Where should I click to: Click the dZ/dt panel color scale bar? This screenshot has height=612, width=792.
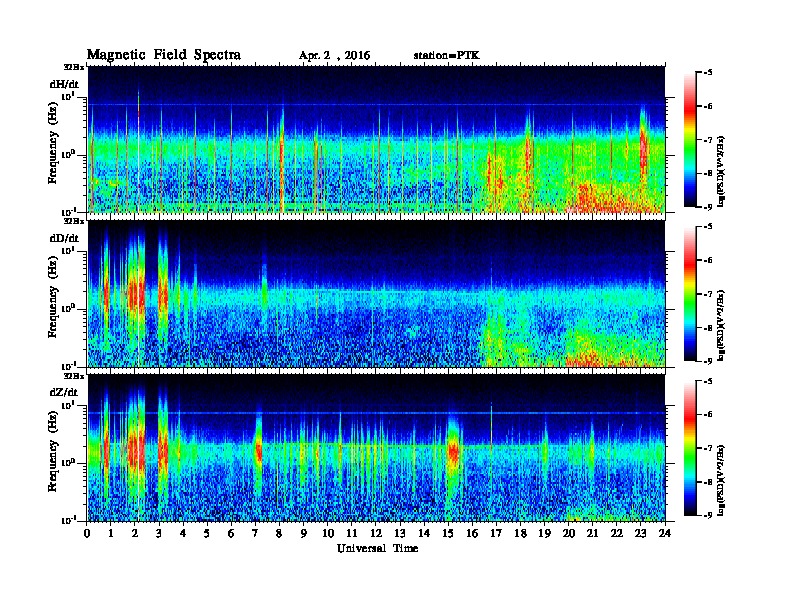[x=690, y=448]
